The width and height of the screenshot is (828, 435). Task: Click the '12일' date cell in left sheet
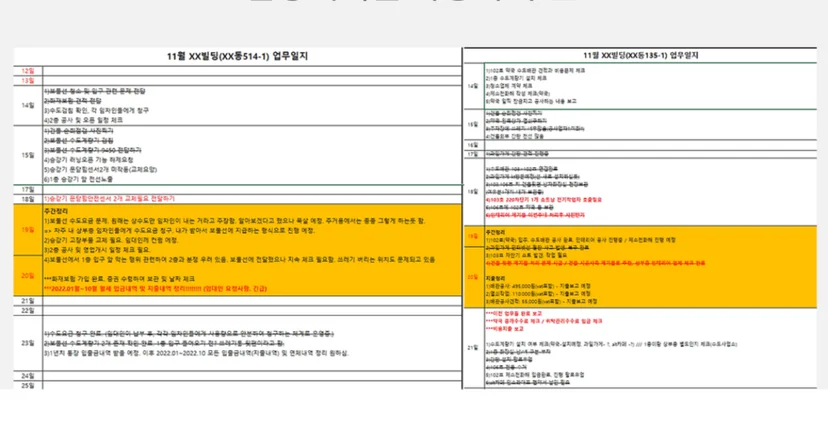pos(28,71)
